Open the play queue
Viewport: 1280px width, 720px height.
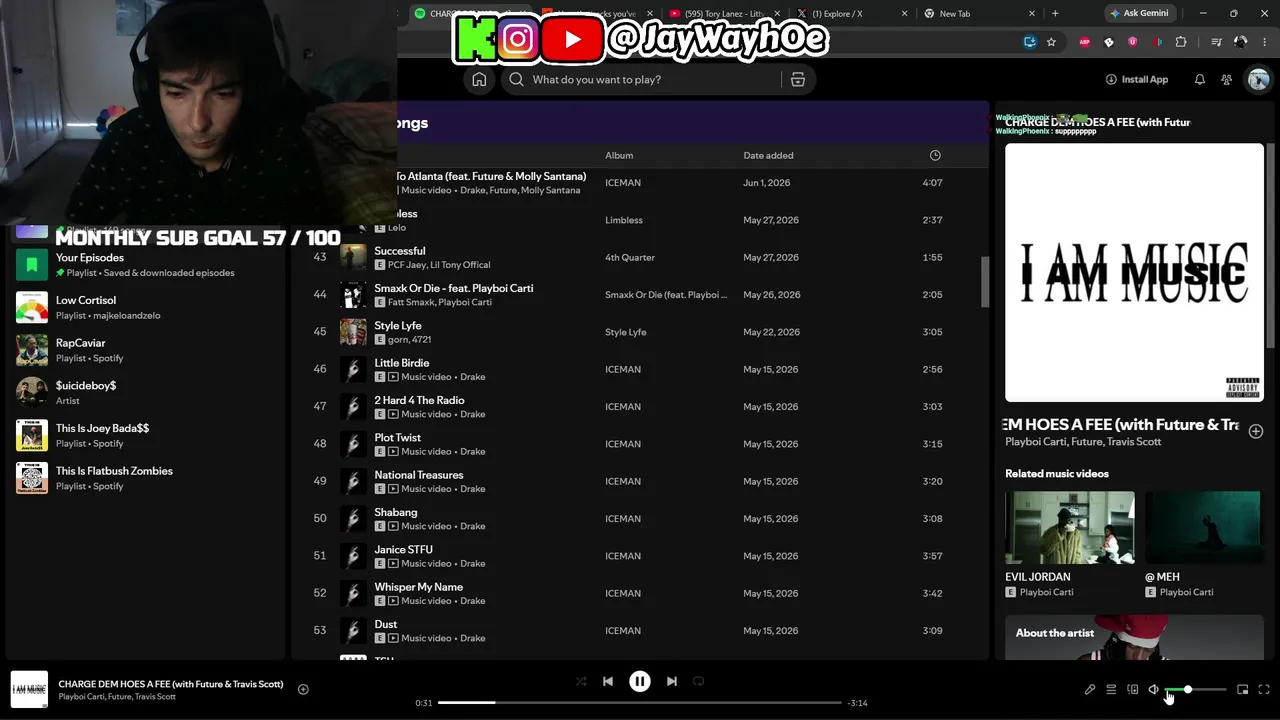pos(1111,689)
